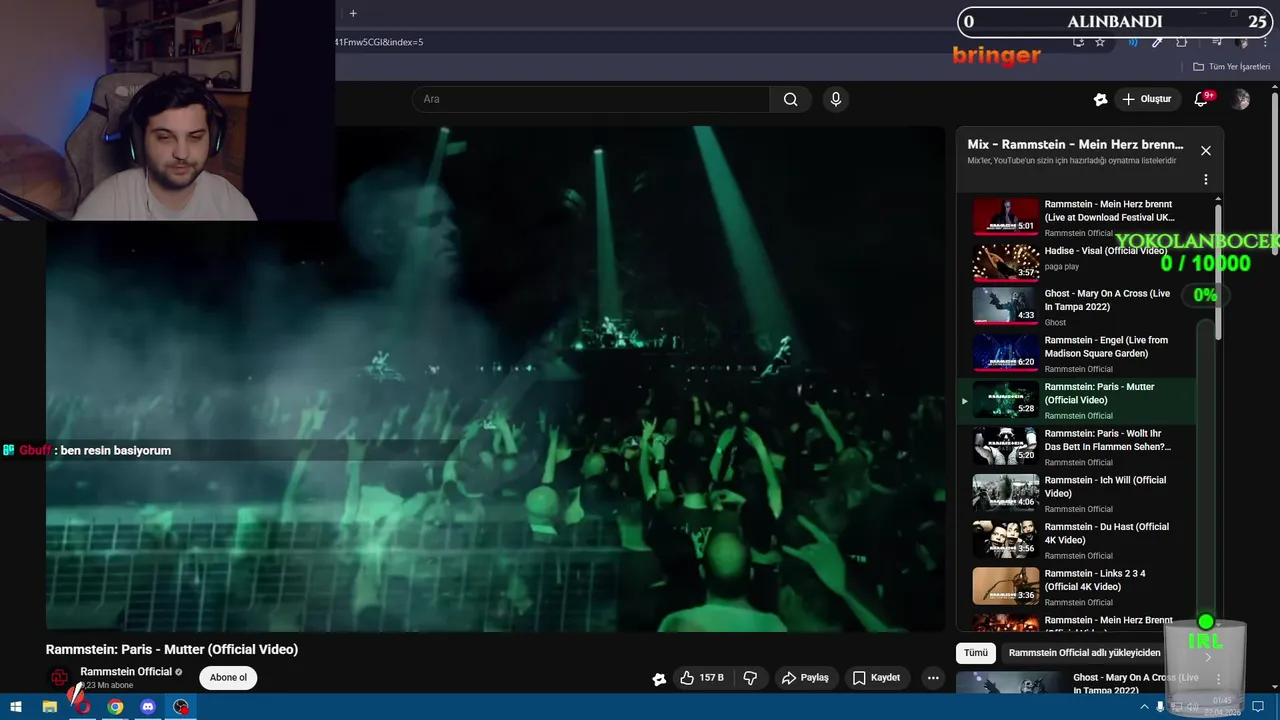
Task: Open Chrome from the taskbar
Action: [x=115, y=707]
